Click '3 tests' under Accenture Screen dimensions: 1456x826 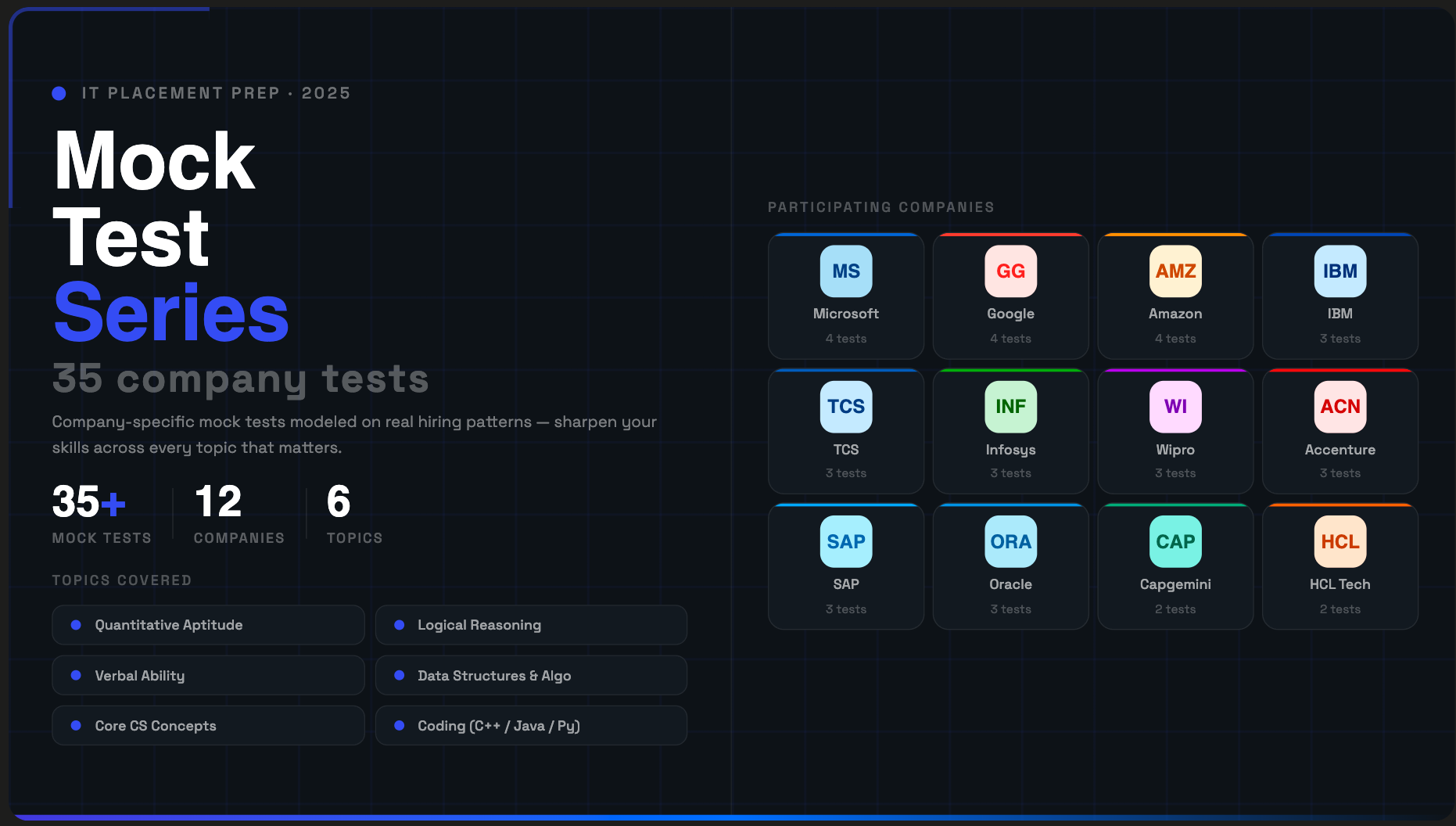(1340, 473)
